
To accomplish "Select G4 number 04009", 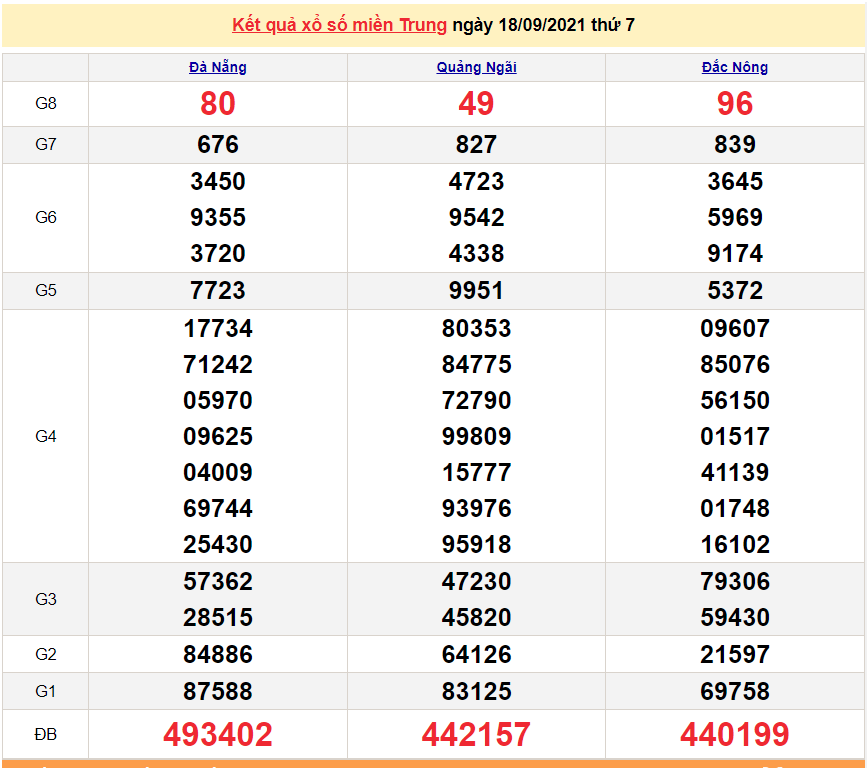I will click(218, 472).
